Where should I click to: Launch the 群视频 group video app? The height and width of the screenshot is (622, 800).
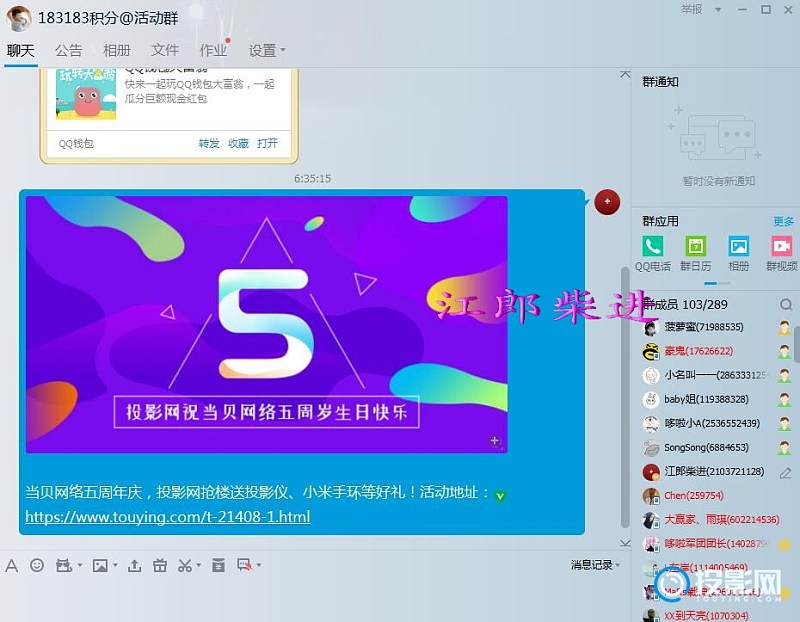pos(781,253)
